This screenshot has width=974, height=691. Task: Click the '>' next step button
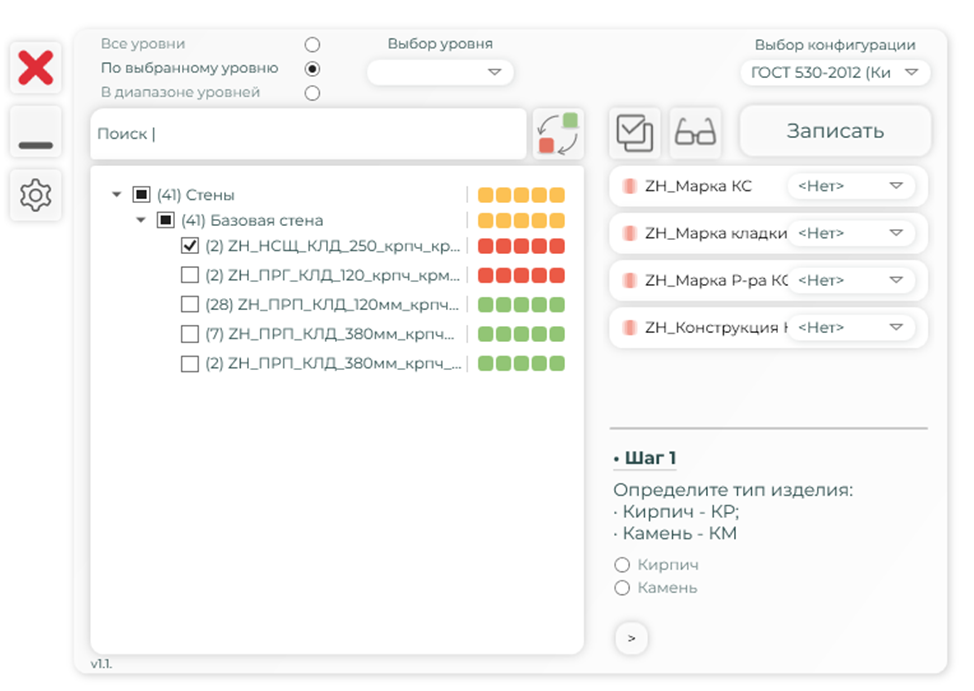[x=631, y=638]
